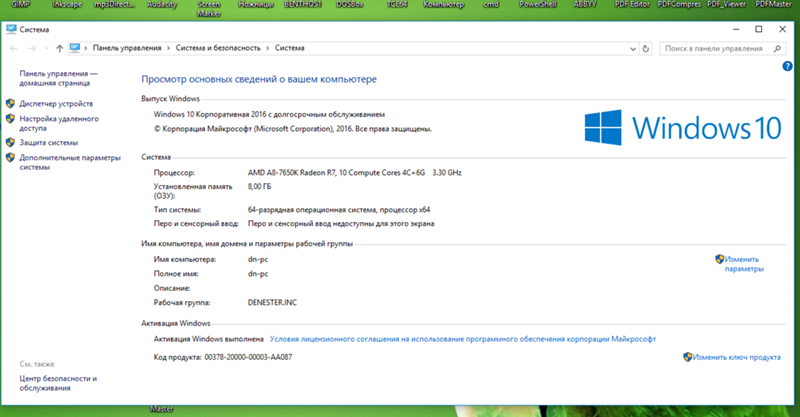Click the PDF Editor desktop shortcut
This screenshot has height=417, width=800.
pos(632,4)
